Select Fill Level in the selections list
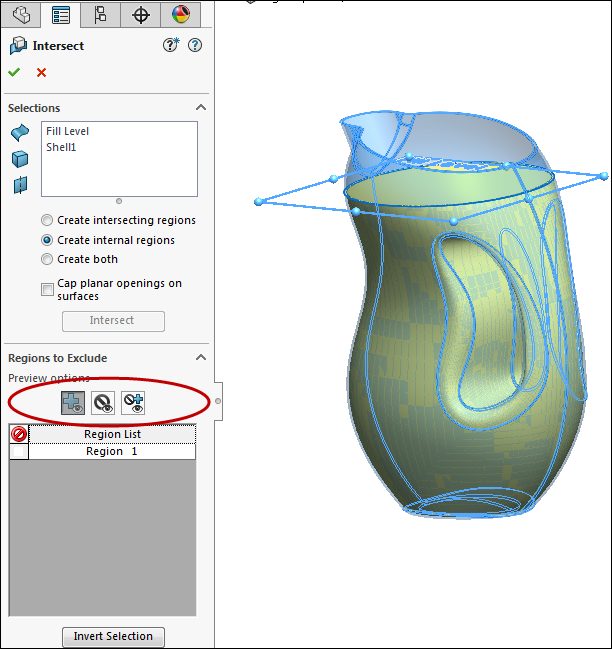Viewport: 612px width, 649px height. tap(68, 131)
